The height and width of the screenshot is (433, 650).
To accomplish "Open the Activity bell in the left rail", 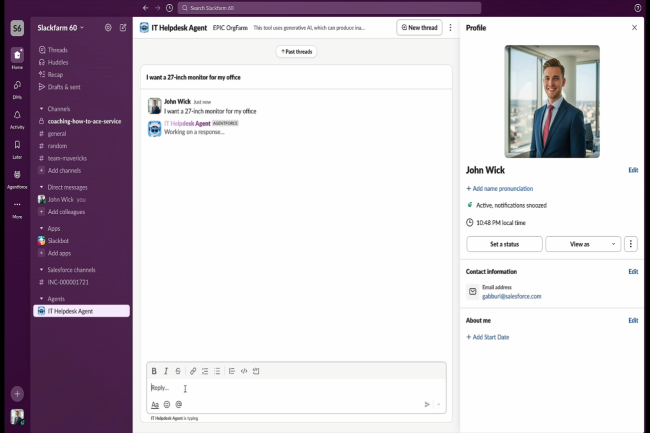I will click(x=17, y=119).
